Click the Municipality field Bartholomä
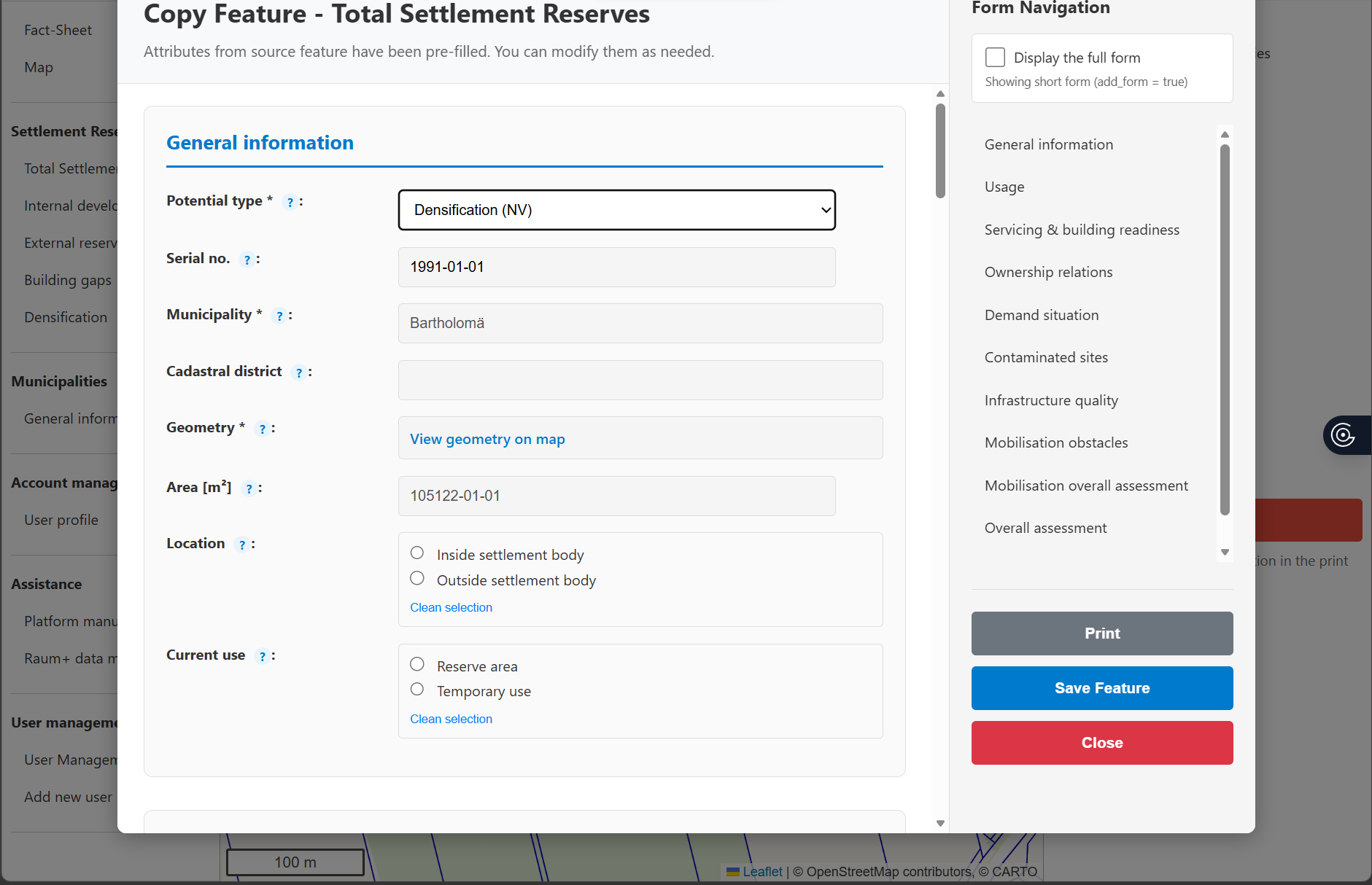The image size is (1372, 885). (x=640, y=323)
